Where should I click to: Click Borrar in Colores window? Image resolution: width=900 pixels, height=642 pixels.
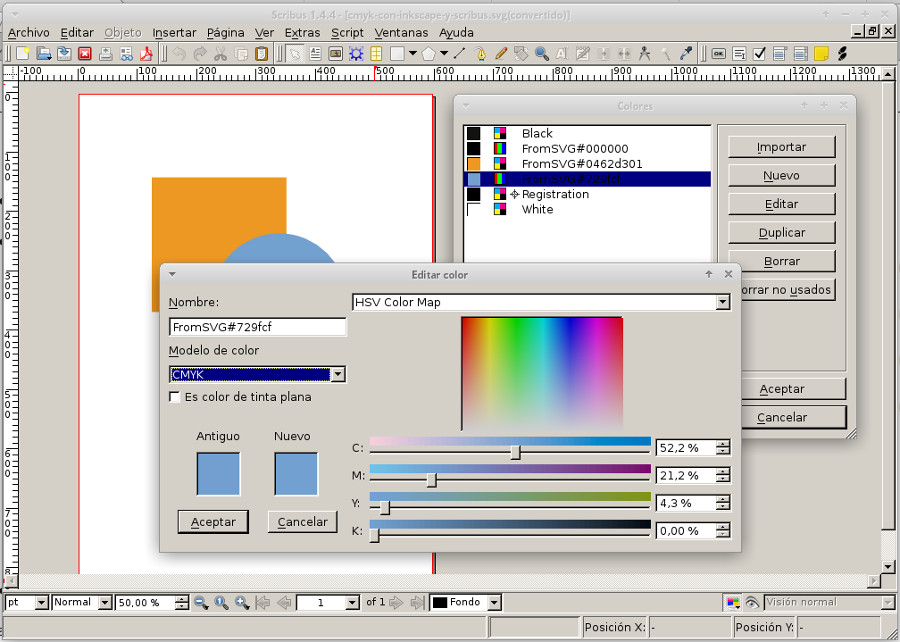781,261
